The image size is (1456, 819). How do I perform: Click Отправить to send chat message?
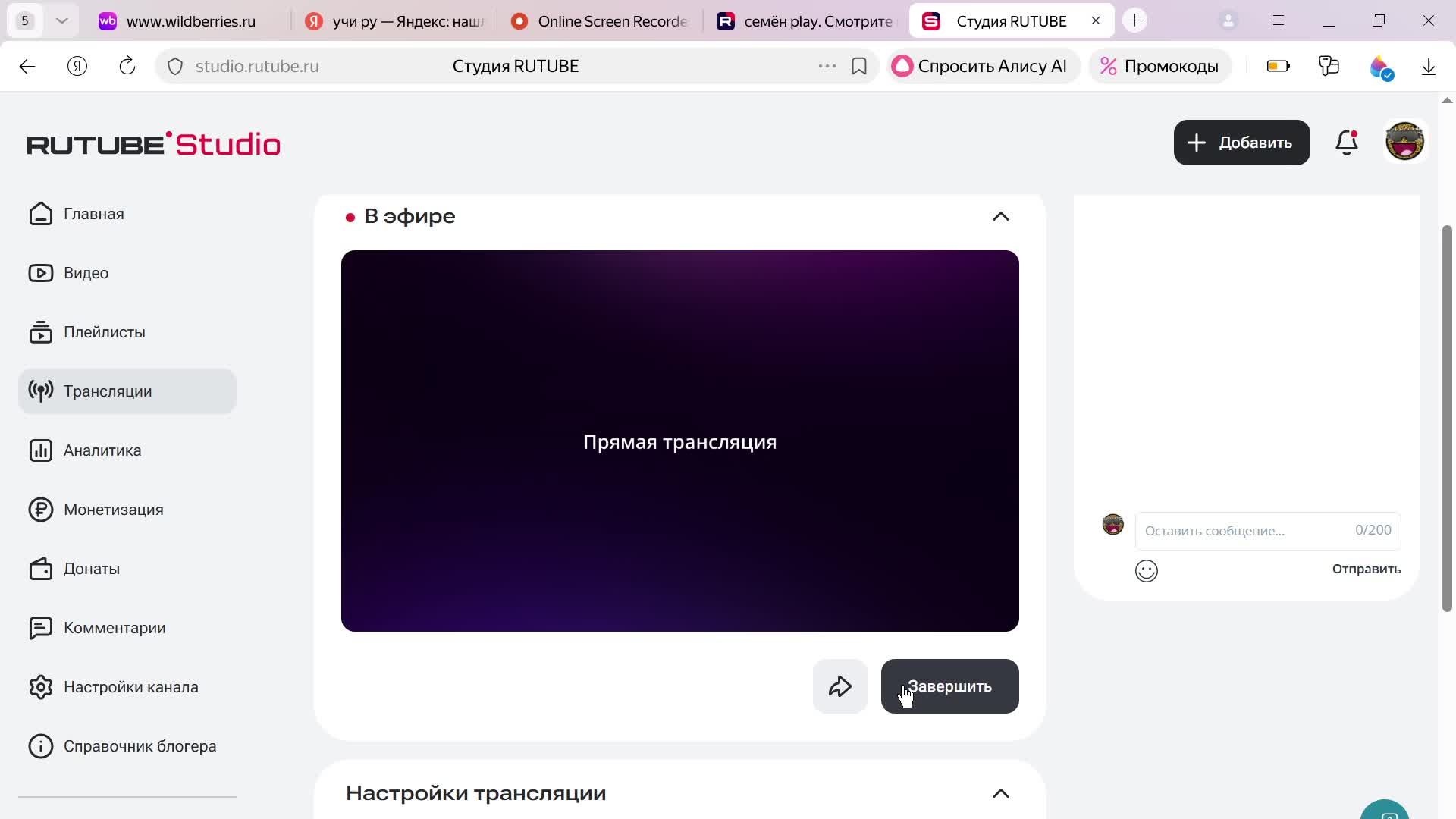pyautogui.click(x=1366, y=569)
